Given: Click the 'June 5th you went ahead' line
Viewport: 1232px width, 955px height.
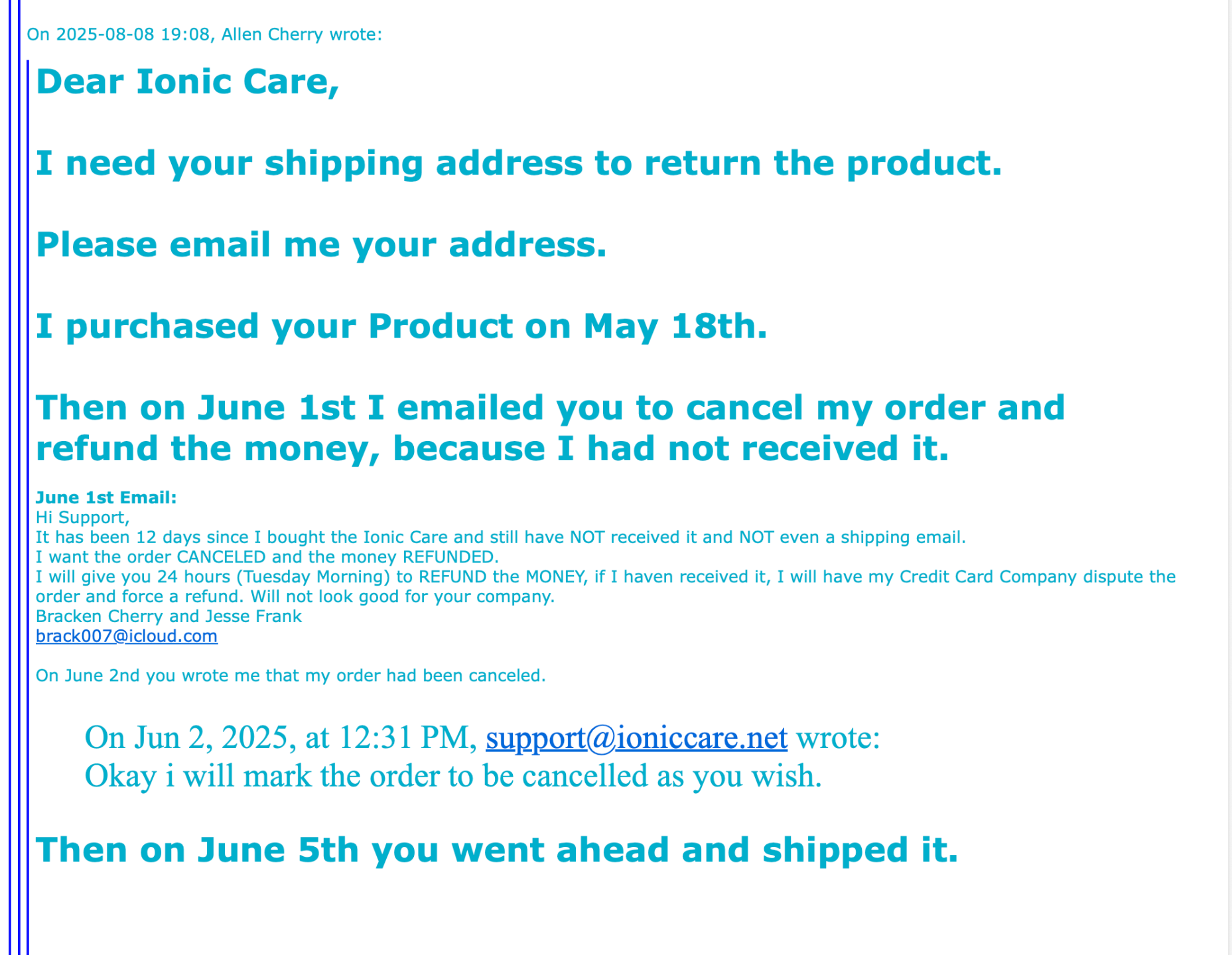Looking at the screenshot, I should [x=497, y=850].
